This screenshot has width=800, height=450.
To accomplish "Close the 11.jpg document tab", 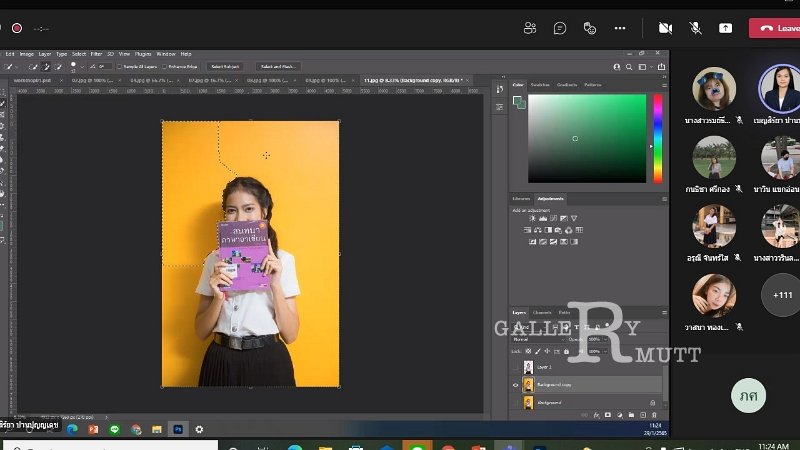I will tap(467, 81).
